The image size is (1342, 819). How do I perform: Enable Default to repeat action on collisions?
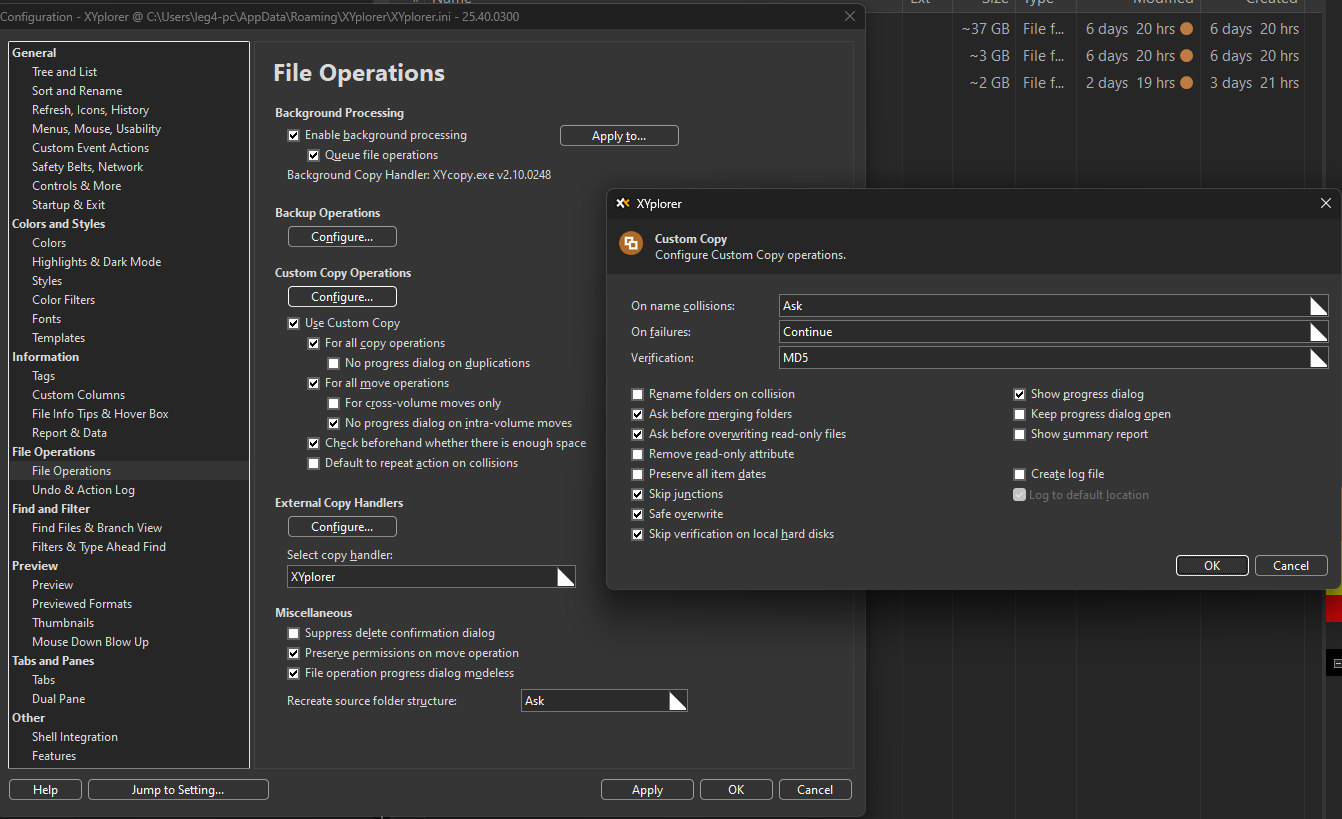[313, 463]
